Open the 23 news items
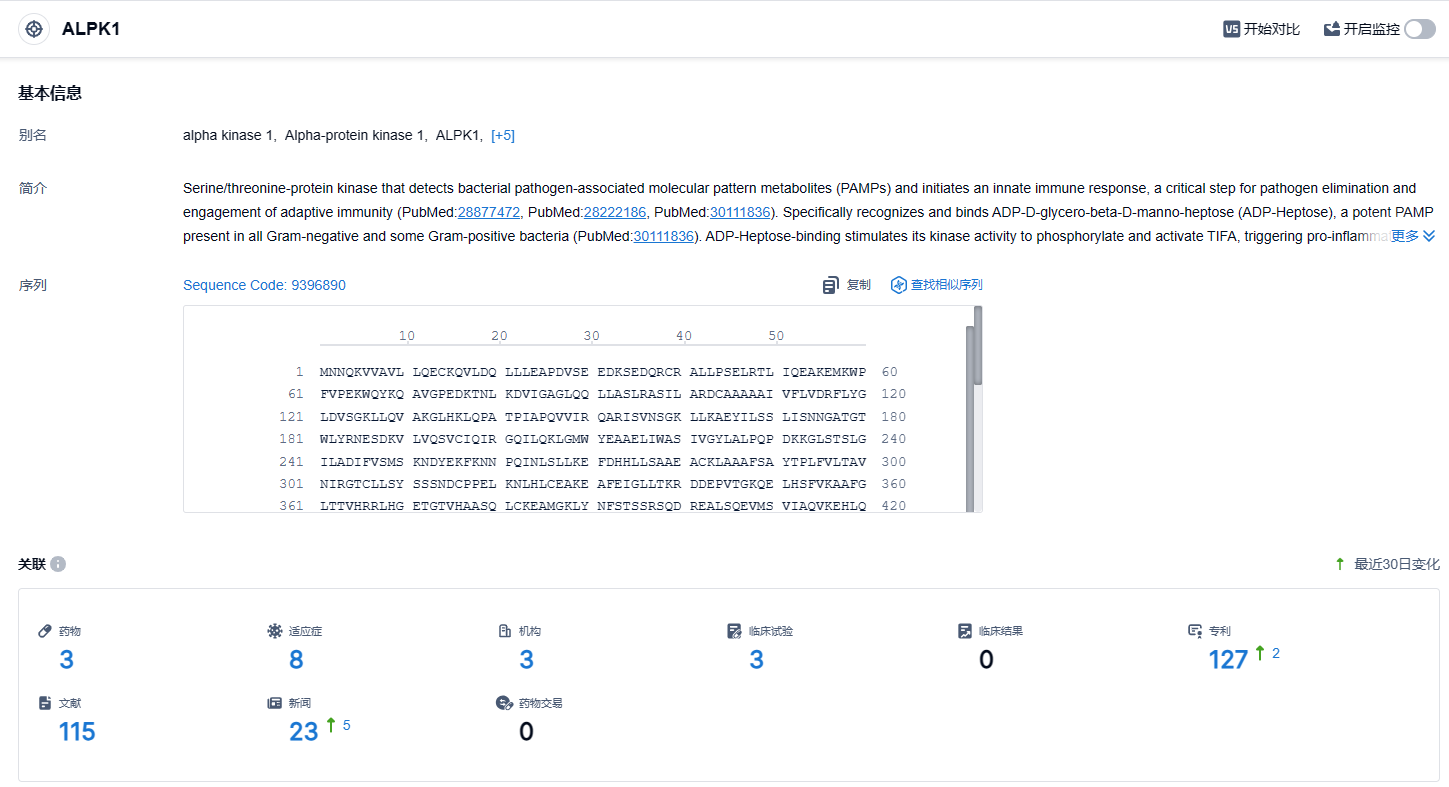1449x787 pixels. 303,732
